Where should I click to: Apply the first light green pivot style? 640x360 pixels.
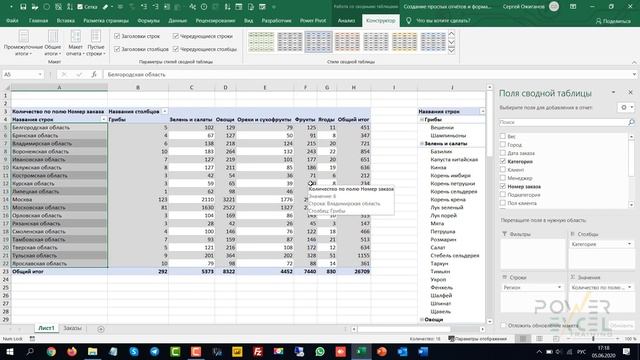[261, 42]
